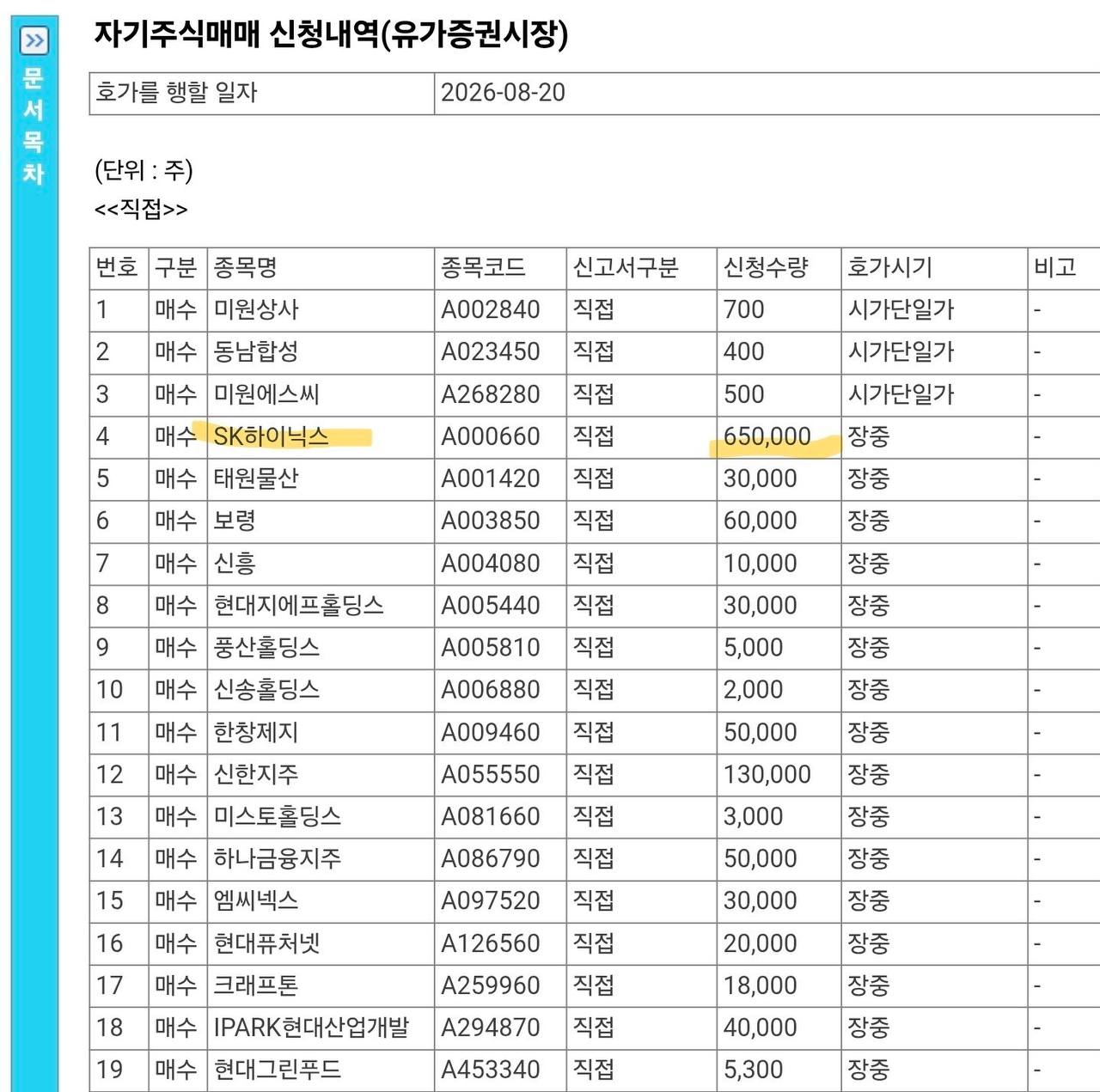1100x1092 pixels.
Task: Click the quantity 5,300 for 현대그린푸드
Action: [x=754, y=1071]
